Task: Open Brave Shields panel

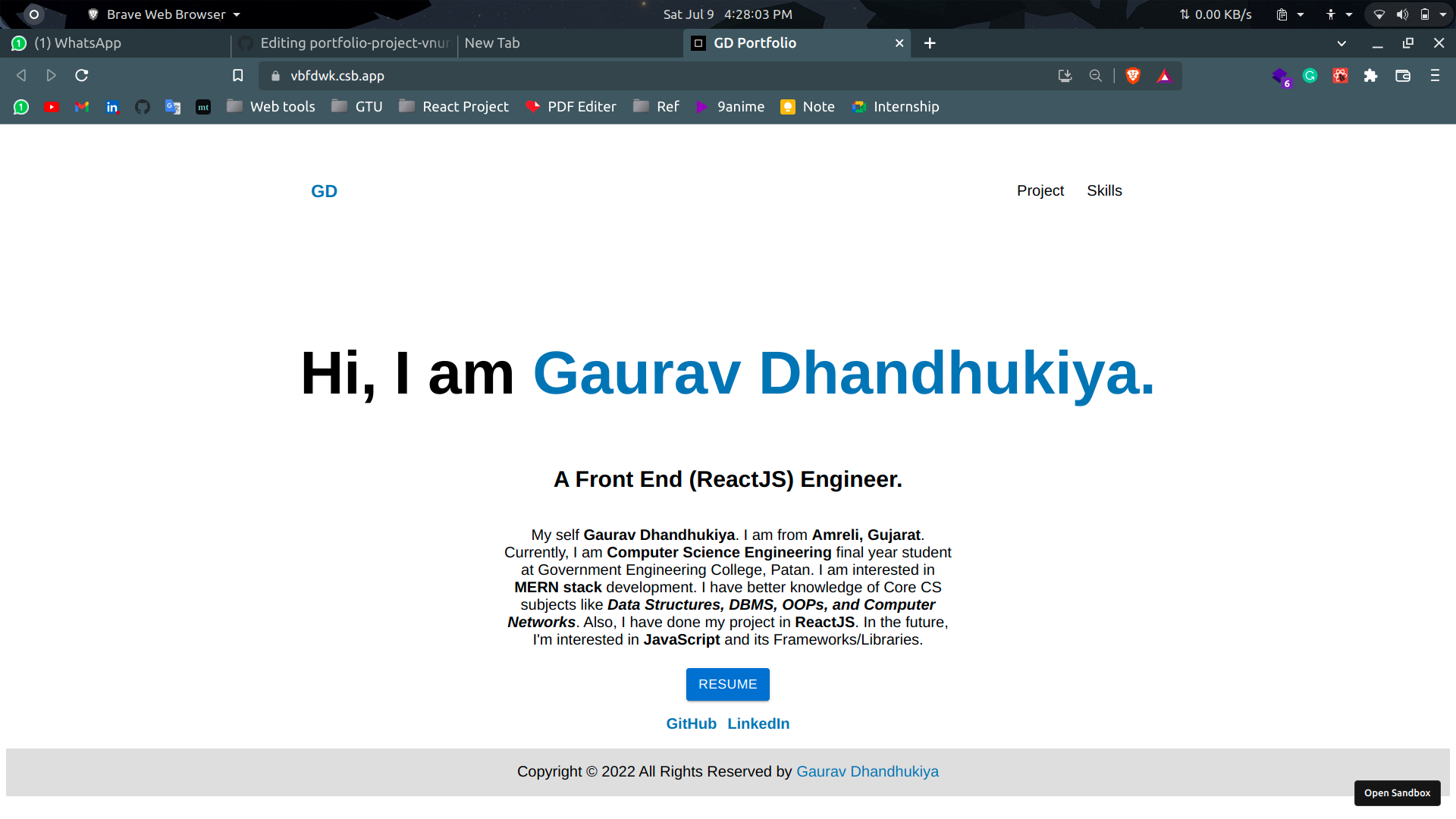Action: (1132, 76)
